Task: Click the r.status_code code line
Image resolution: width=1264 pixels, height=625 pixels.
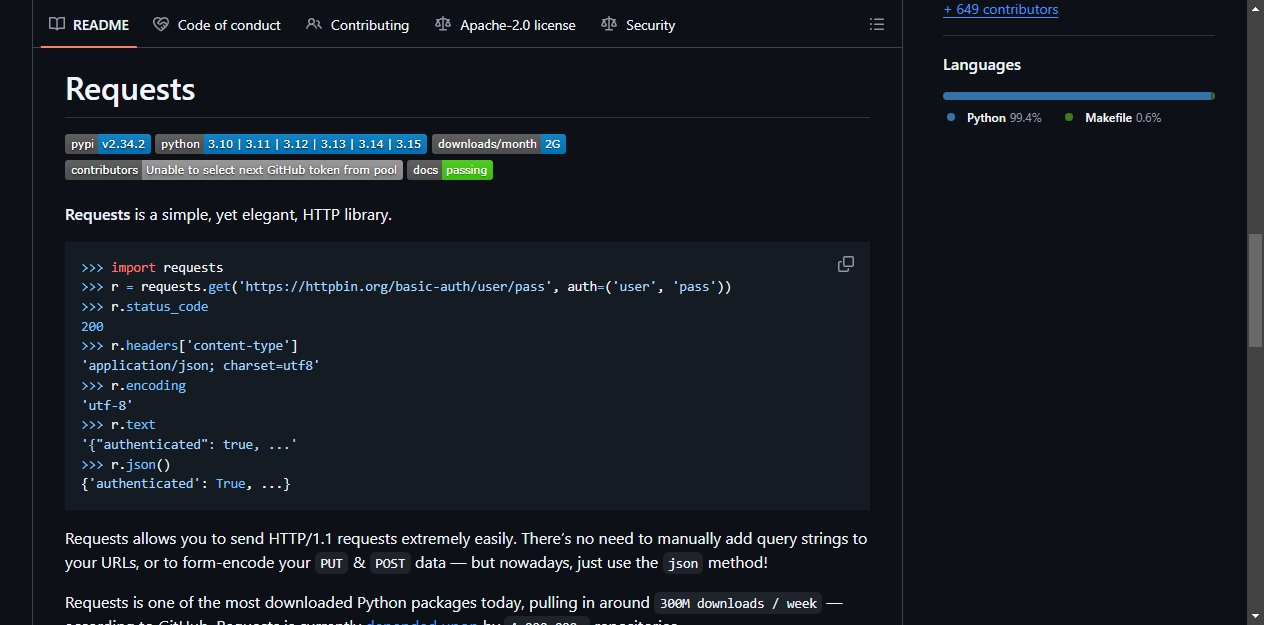Action: coord(145,306)
